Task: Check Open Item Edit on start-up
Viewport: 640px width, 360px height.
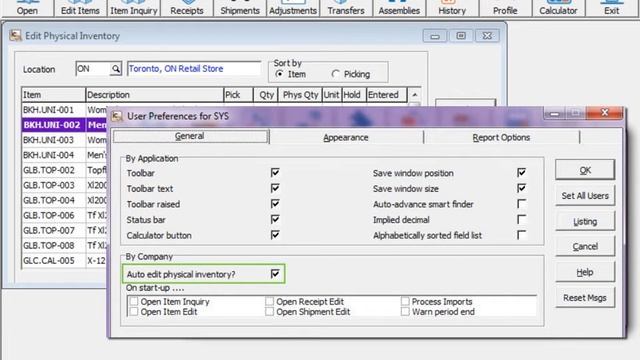Action: tap(133, 311)
